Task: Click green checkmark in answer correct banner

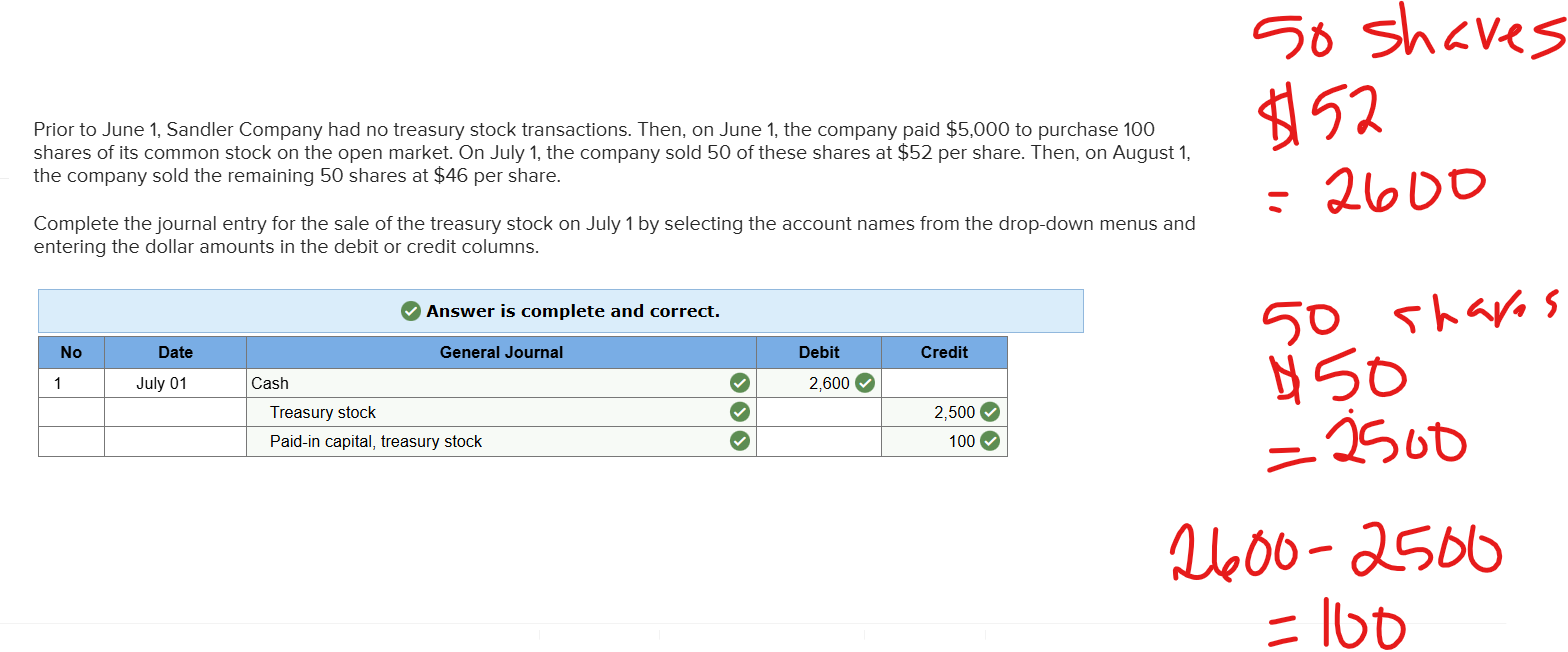Action: click(x=410, y=311)
